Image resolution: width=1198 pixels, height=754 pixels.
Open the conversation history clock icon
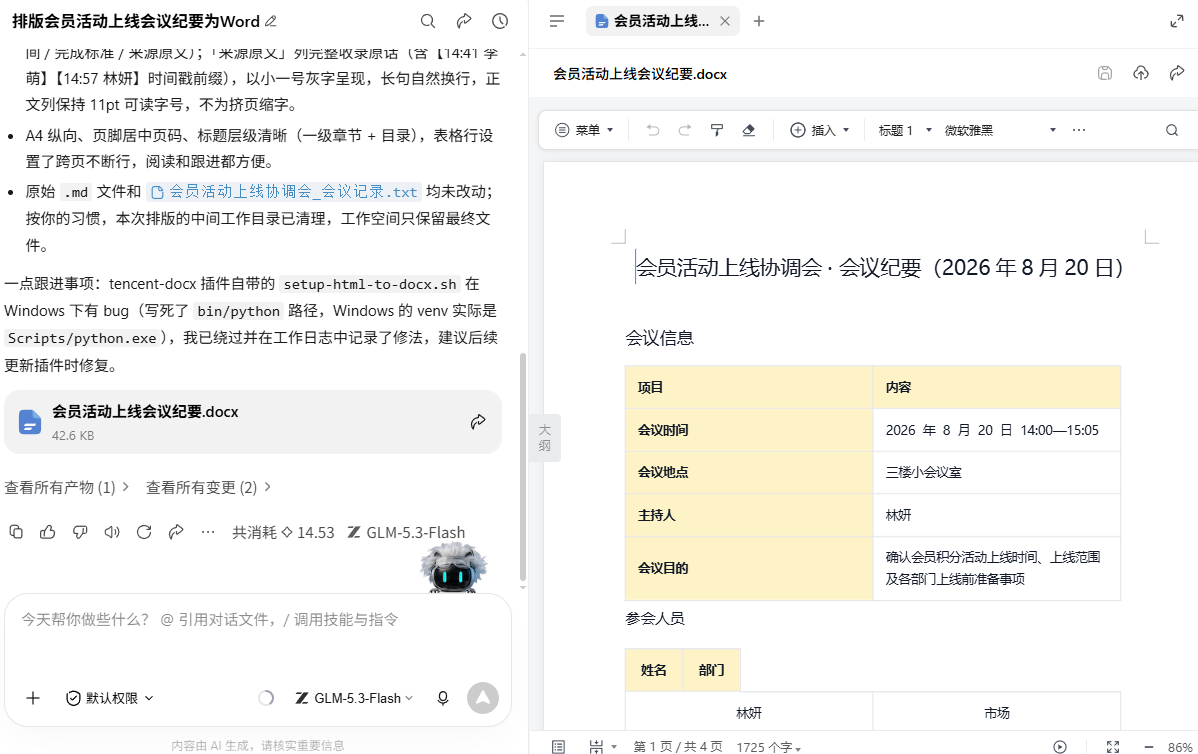[500, 21]
